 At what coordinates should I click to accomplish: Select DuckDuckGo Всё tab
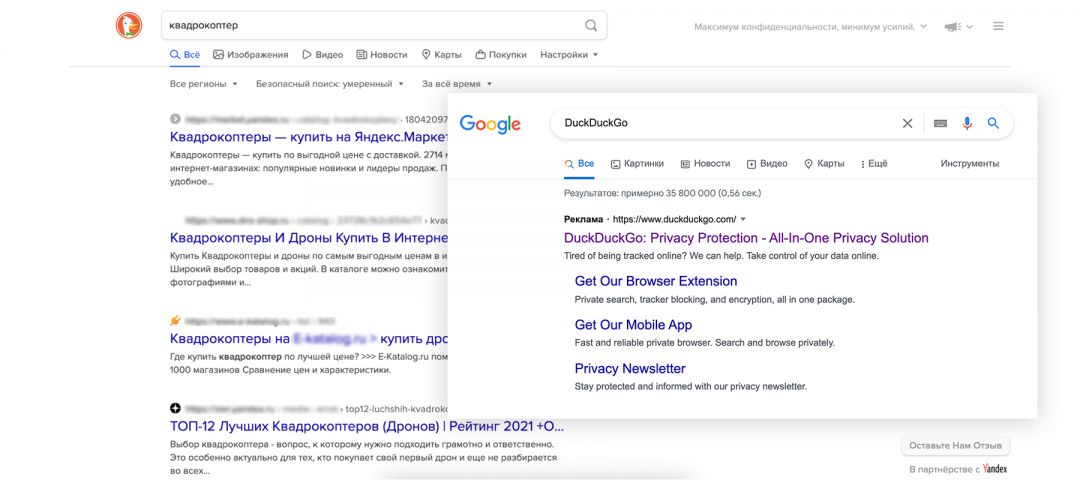[x=185, y=54]
